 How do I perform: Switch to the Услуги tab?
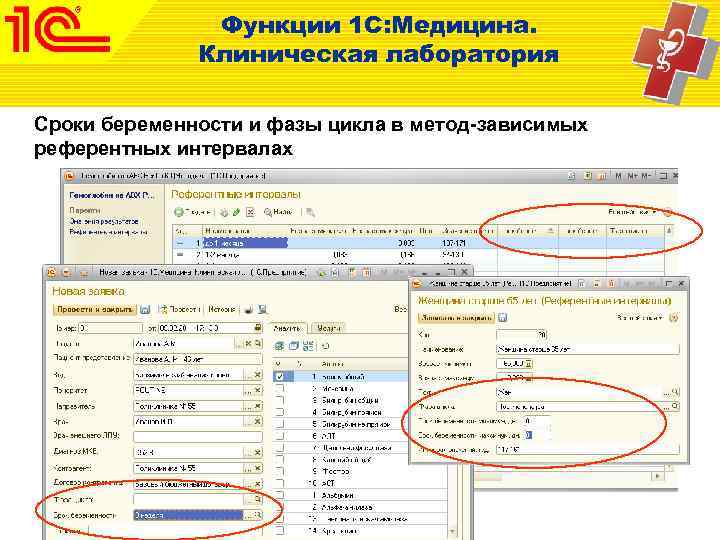(329, 328)
